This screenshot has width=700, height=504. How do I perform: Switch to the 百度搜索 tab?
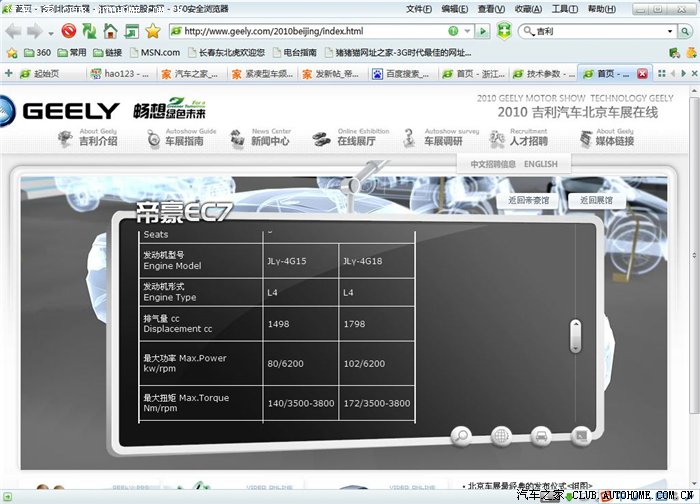[403, 74]
